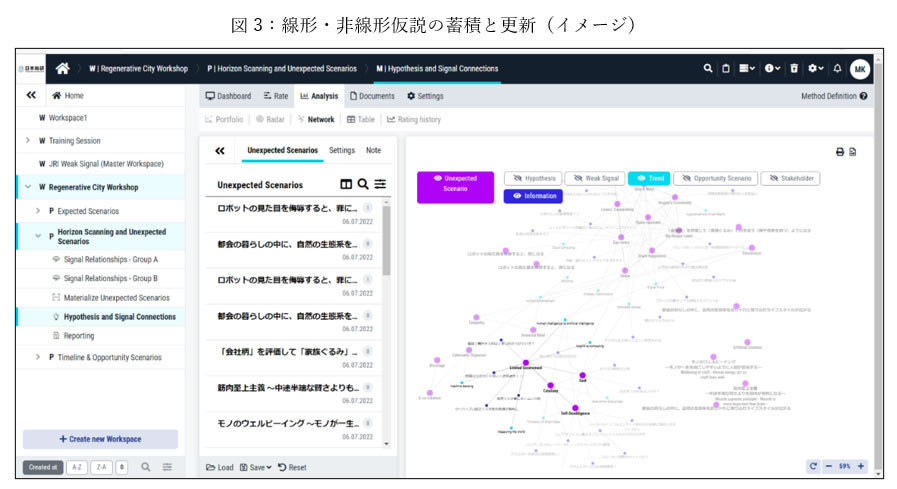
Task: Open the Table analysis view
Action: click(361, 119)
